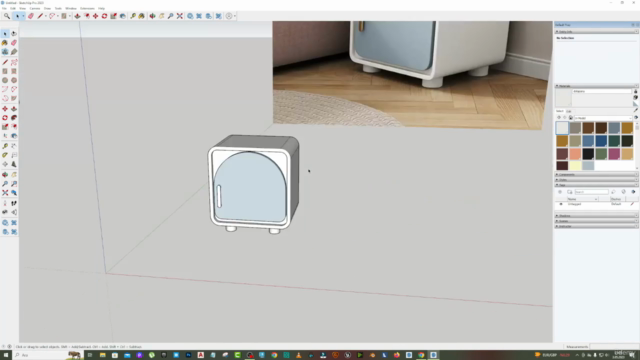Choose Rectangle tool in left tool set
This screenshot has height=360, width=640.
(x=5, y=71)
